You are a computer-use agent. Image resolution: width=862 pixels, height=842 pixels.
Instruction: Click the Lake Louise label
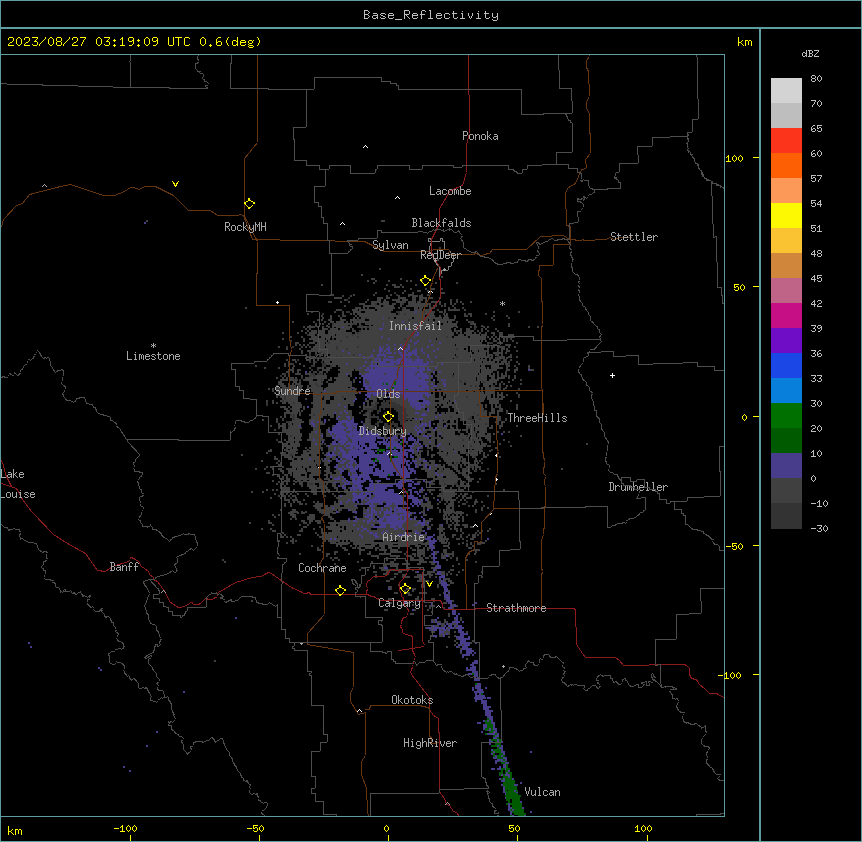point(18,484)
